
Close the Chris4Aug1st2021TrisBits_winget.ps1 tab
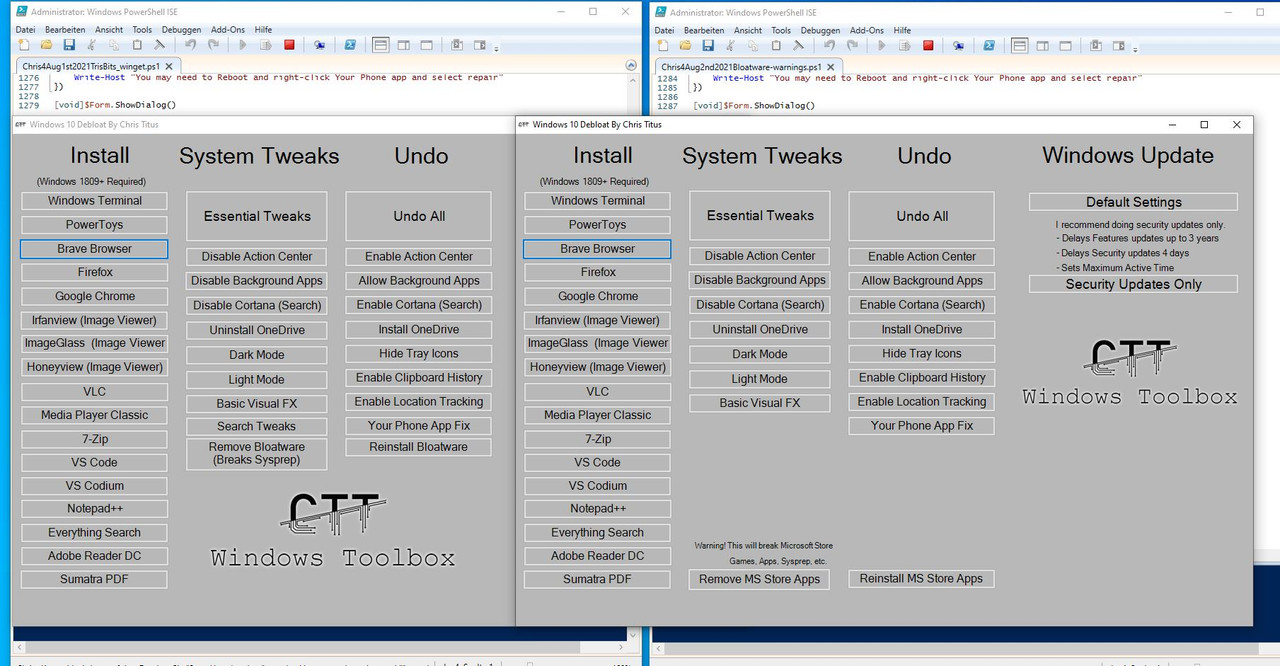[169, 66]
